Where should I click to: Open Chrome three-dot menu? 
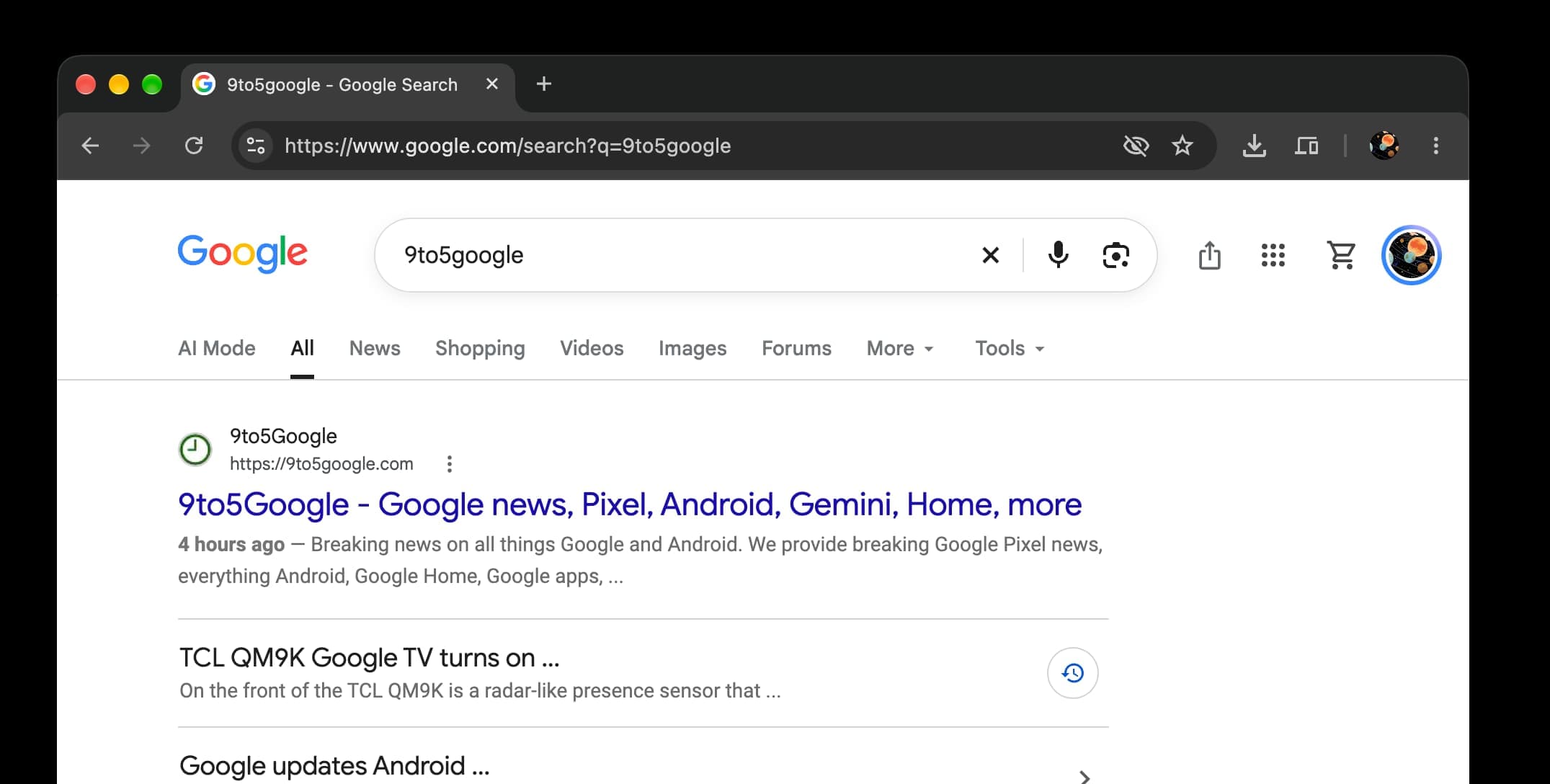(1436, 146)
